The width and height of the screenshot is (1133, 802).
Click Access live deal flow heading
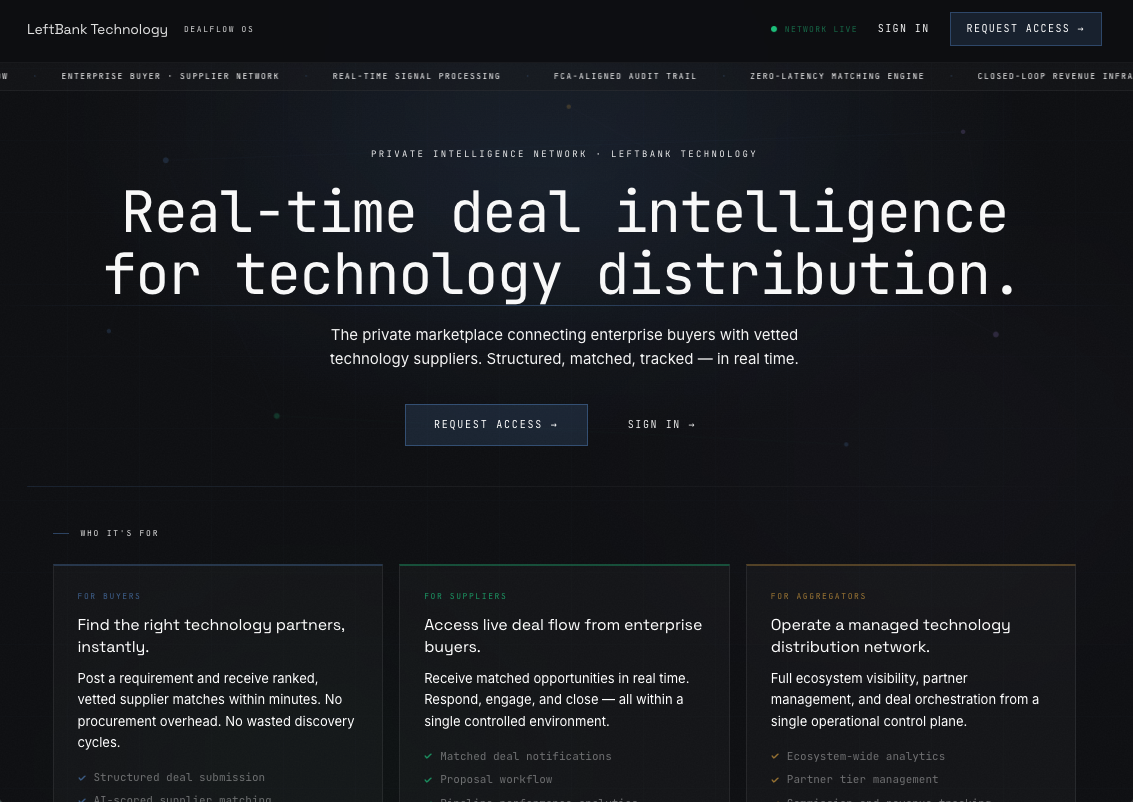coord(563,636)
